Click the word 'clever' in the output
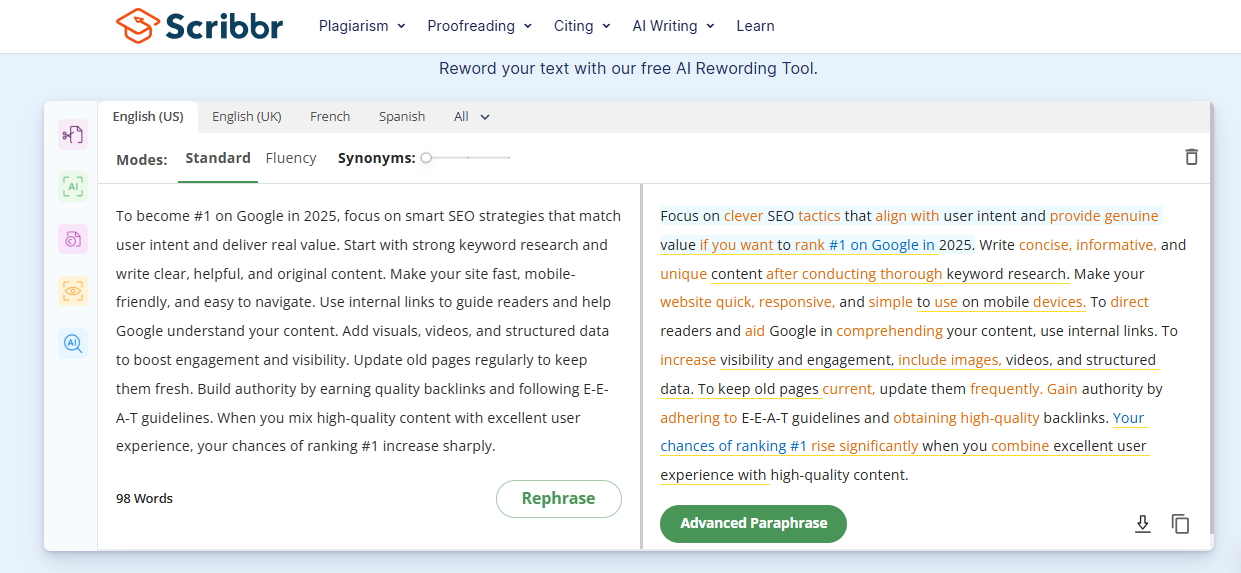 [743, 216]
